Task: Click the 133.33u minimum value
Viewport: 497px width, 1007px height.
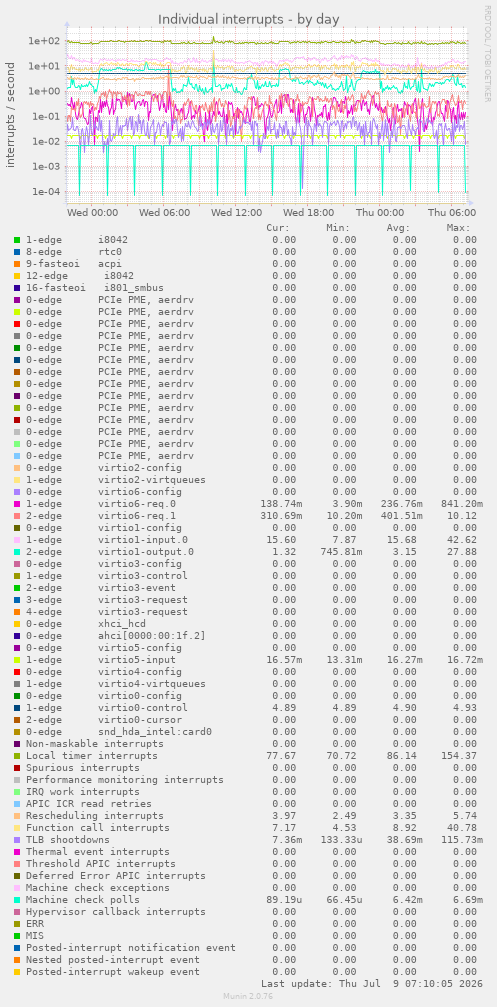Action: pos(341,839)
